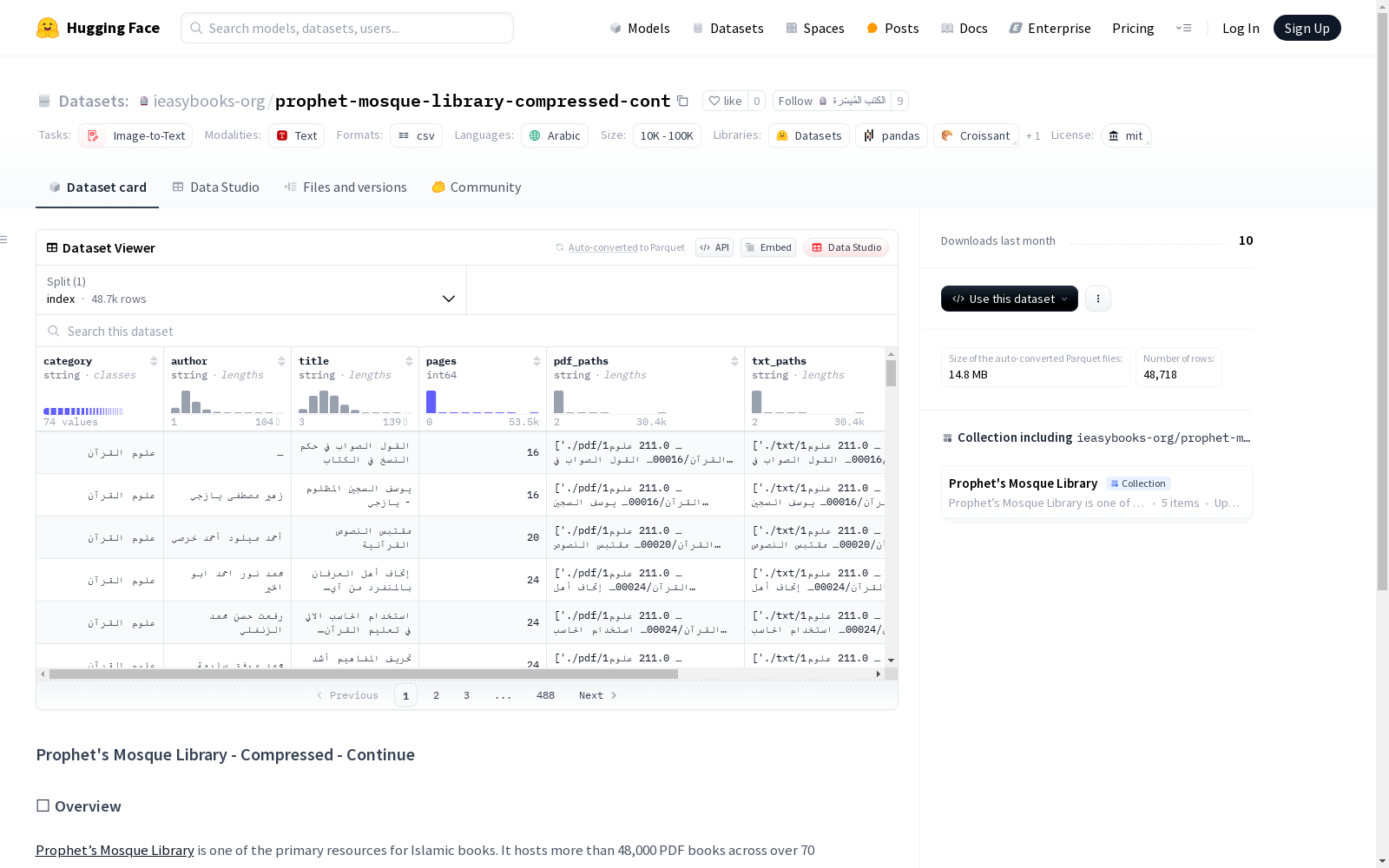Click Next in the table pagination
The image size is (1389, 868).
[x=598, y=695]
